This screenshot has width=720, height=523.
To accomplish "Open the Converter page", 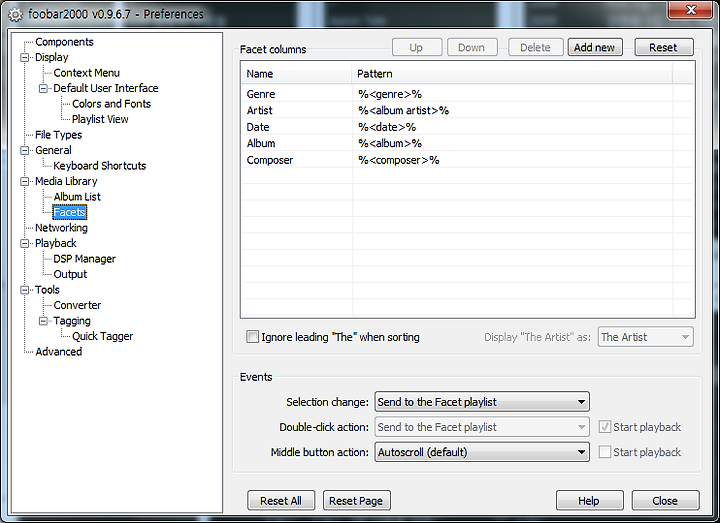I will 77,305.
